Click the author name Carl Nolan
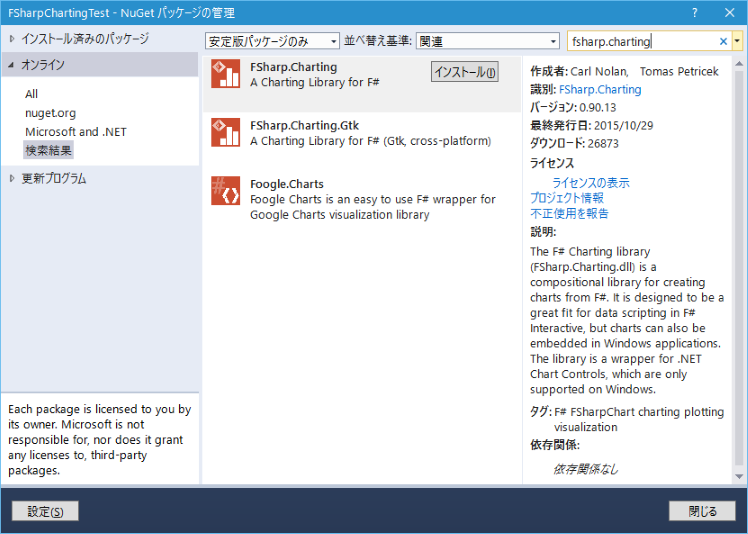748x534 pixels. 599,72
